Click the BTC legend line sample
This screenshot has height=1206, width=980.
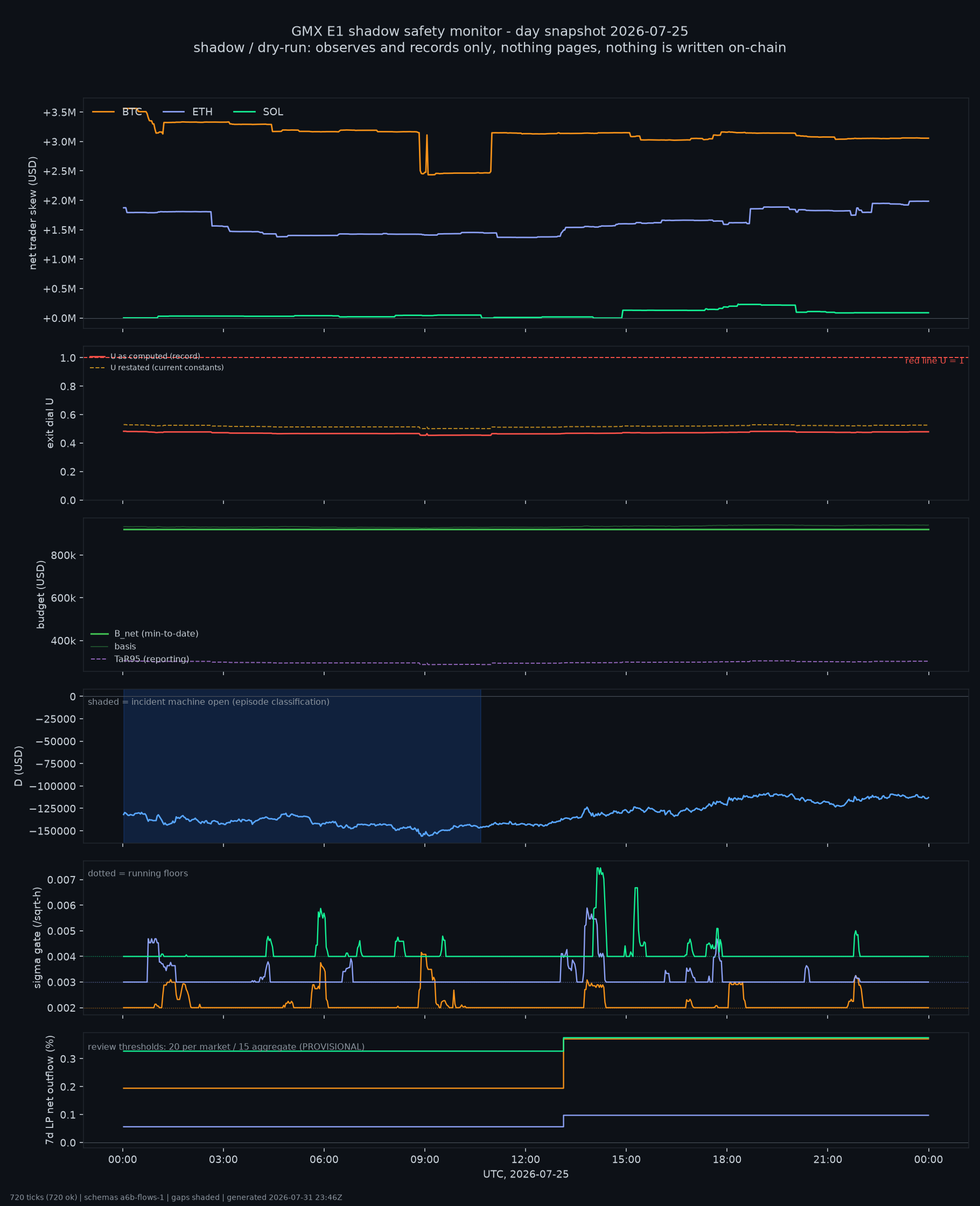point(103,112)
